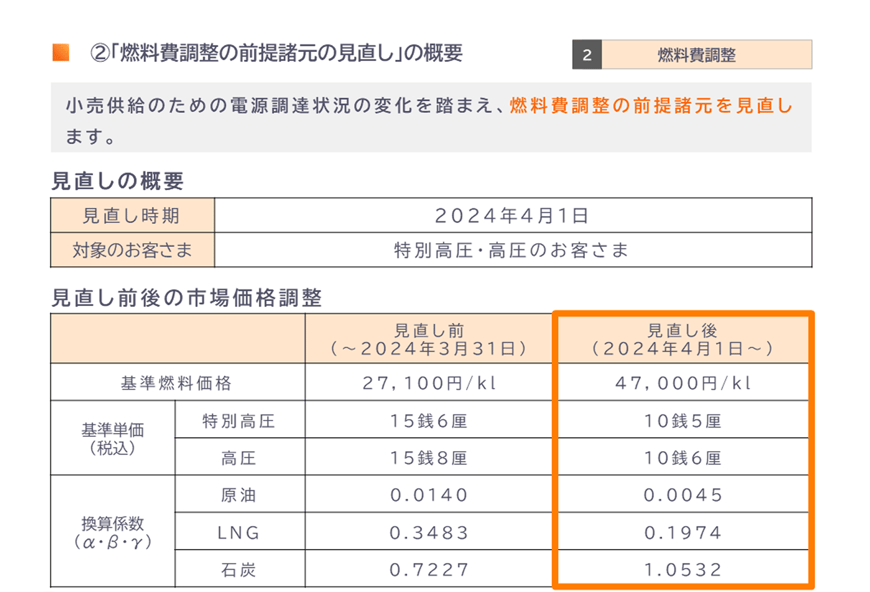Select the 見直し後 column header
Viewport: 870px width, 592px height.
pyautogui.click(x=683, y=340)
